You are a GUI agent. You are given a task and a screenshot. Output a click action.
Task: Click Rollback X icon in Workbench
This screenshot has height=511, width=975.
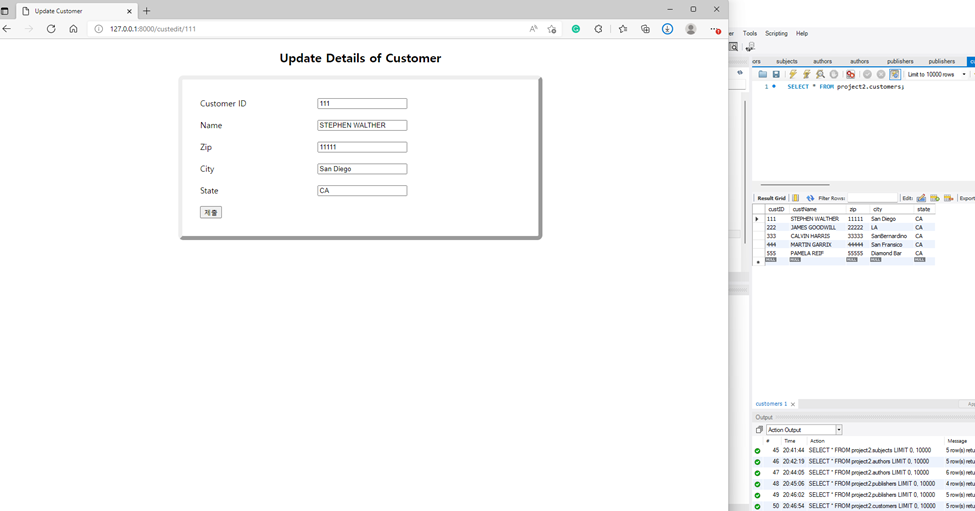[x=881, y=74]
